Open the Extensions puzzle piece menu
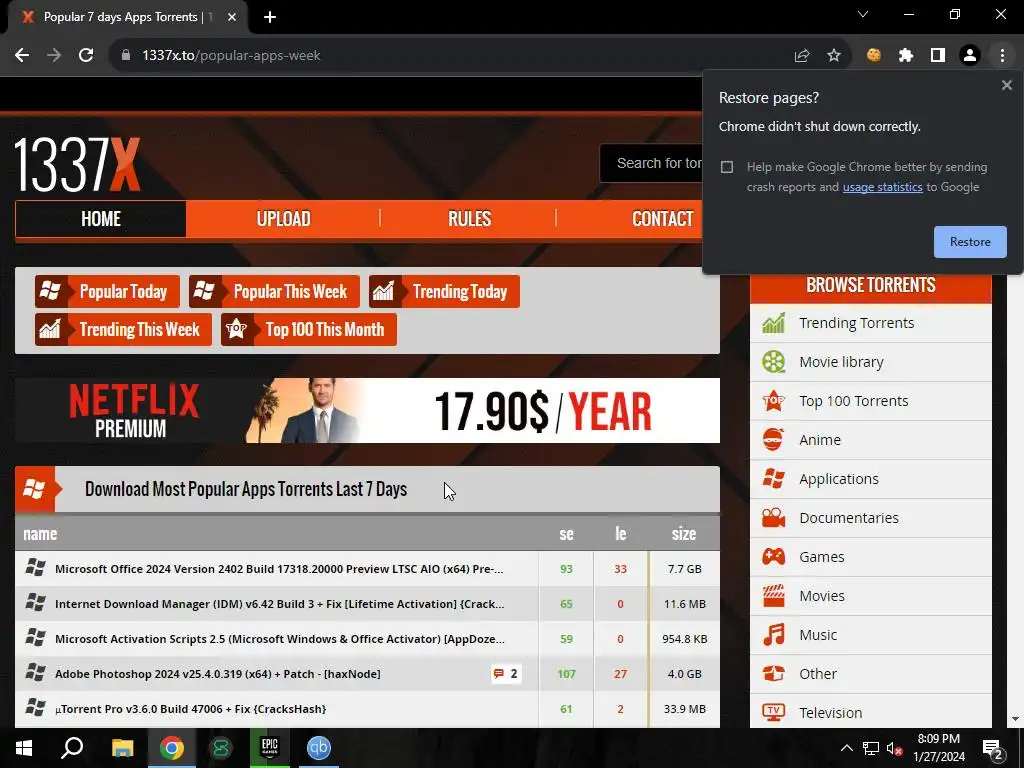The width and height of the screenshot is (1024, 768). pos(906,56)
